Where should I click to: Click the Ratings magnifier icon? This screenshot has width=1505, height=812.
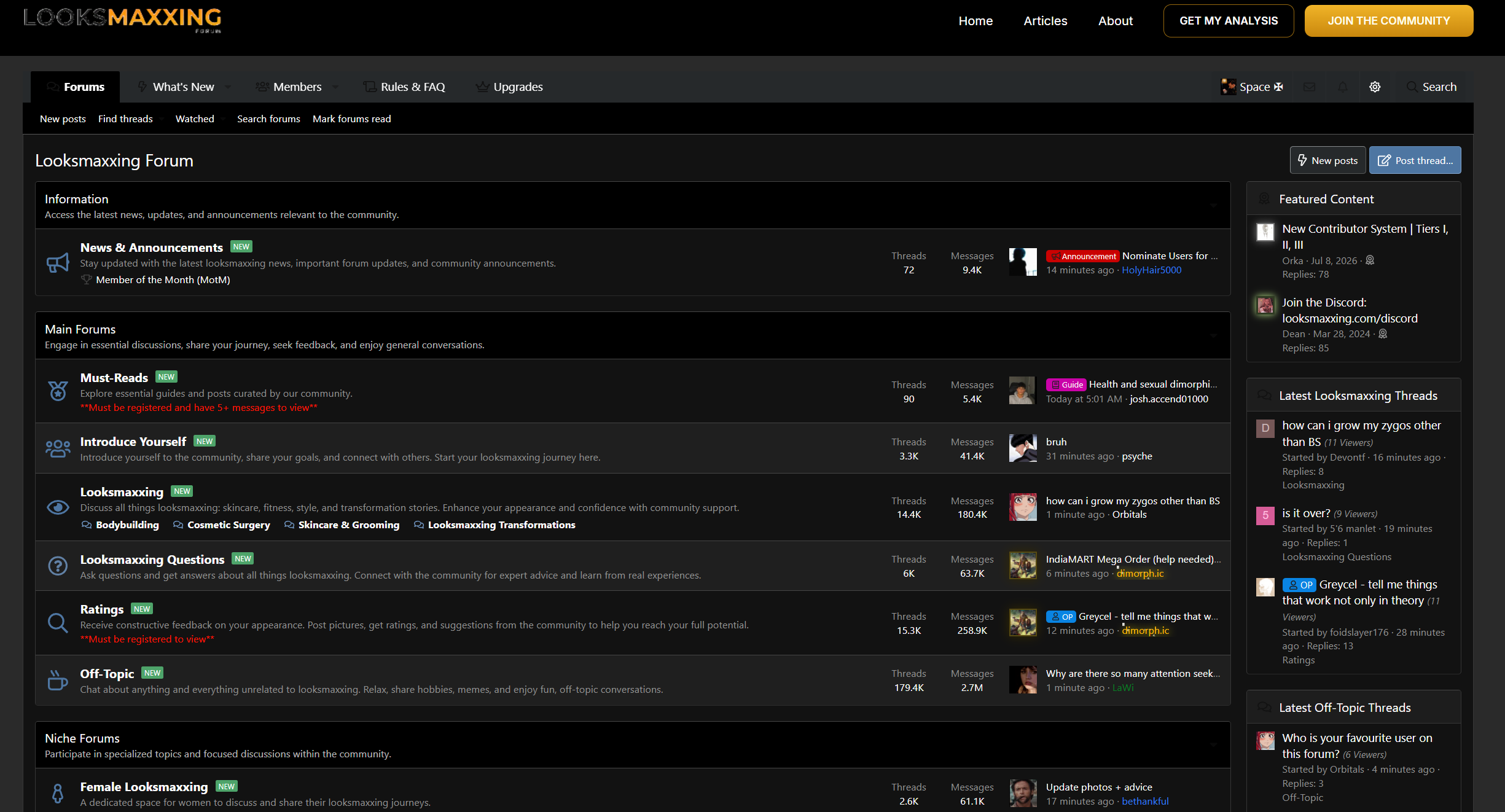coord(58,623)
